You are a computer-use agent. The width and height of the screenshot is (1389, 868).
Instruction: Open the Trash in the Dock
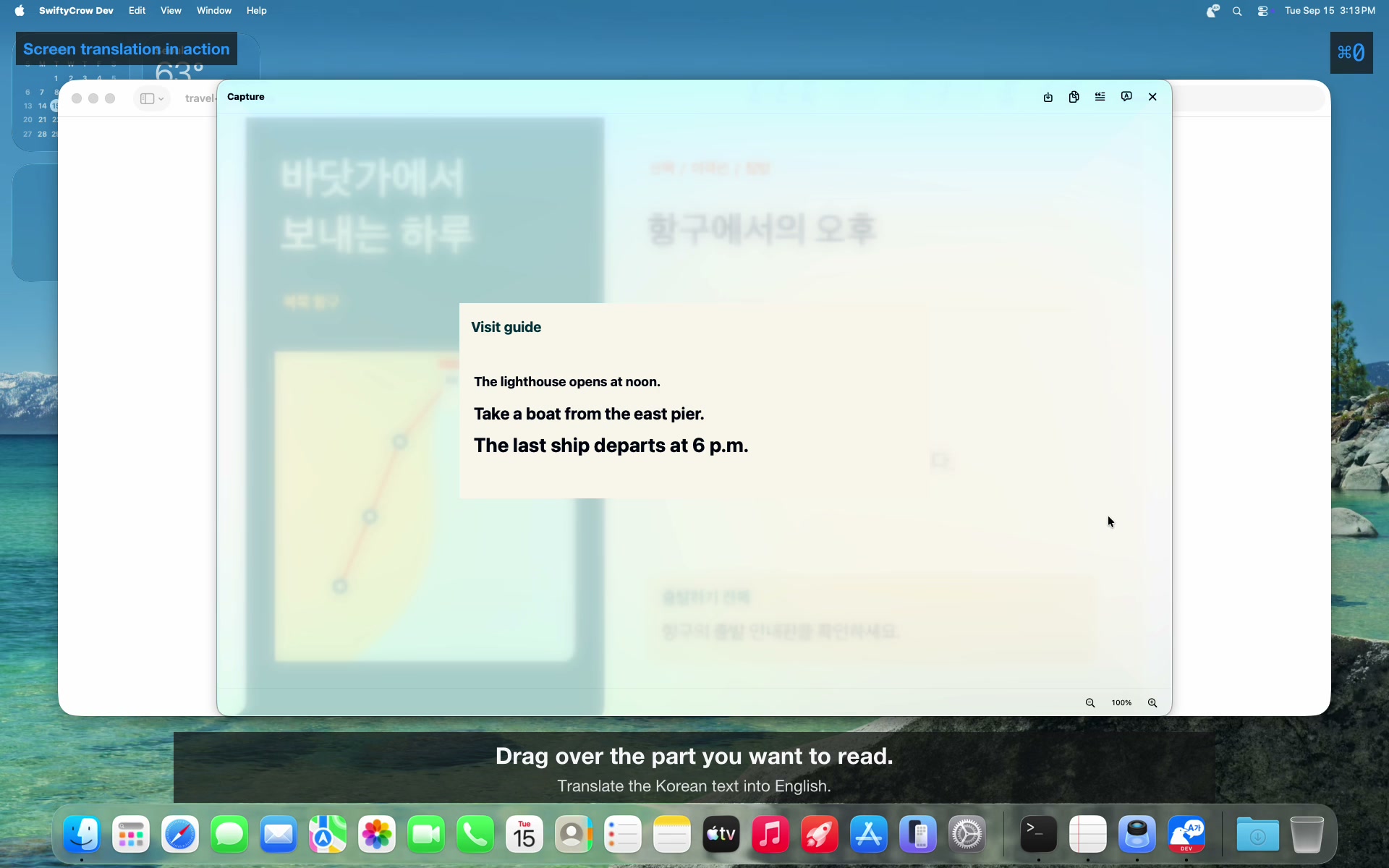(1307, 835)
